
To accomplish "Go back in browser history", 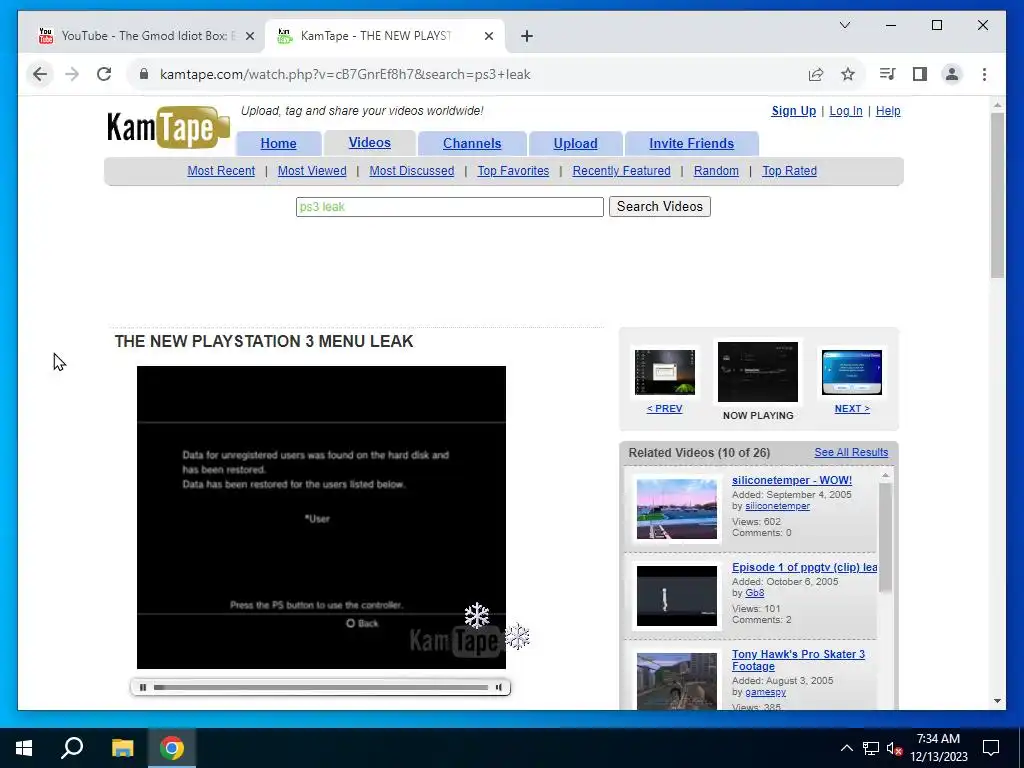I will coord(40,74).
